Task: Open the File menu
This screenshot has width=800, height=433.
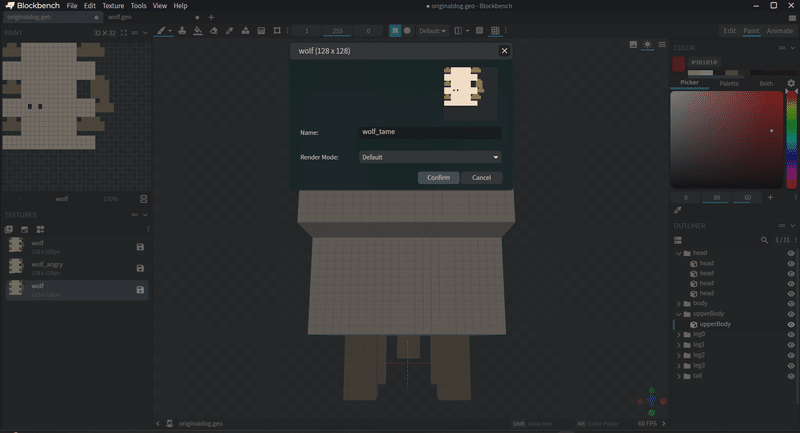Action: (x=72, y=6)
